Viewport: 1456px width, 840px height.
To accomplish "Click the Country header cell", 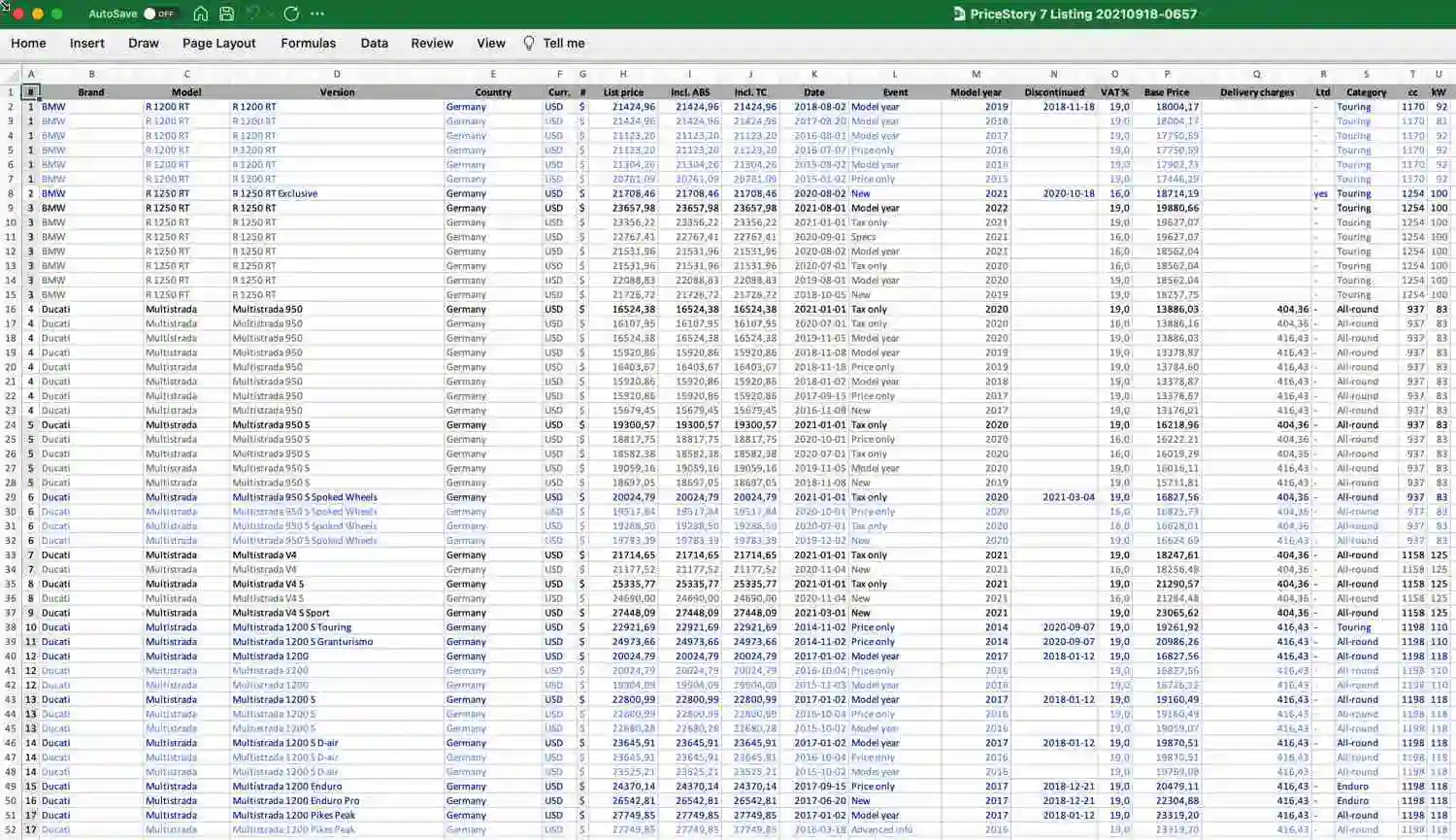I will click(x=493, y=92).
